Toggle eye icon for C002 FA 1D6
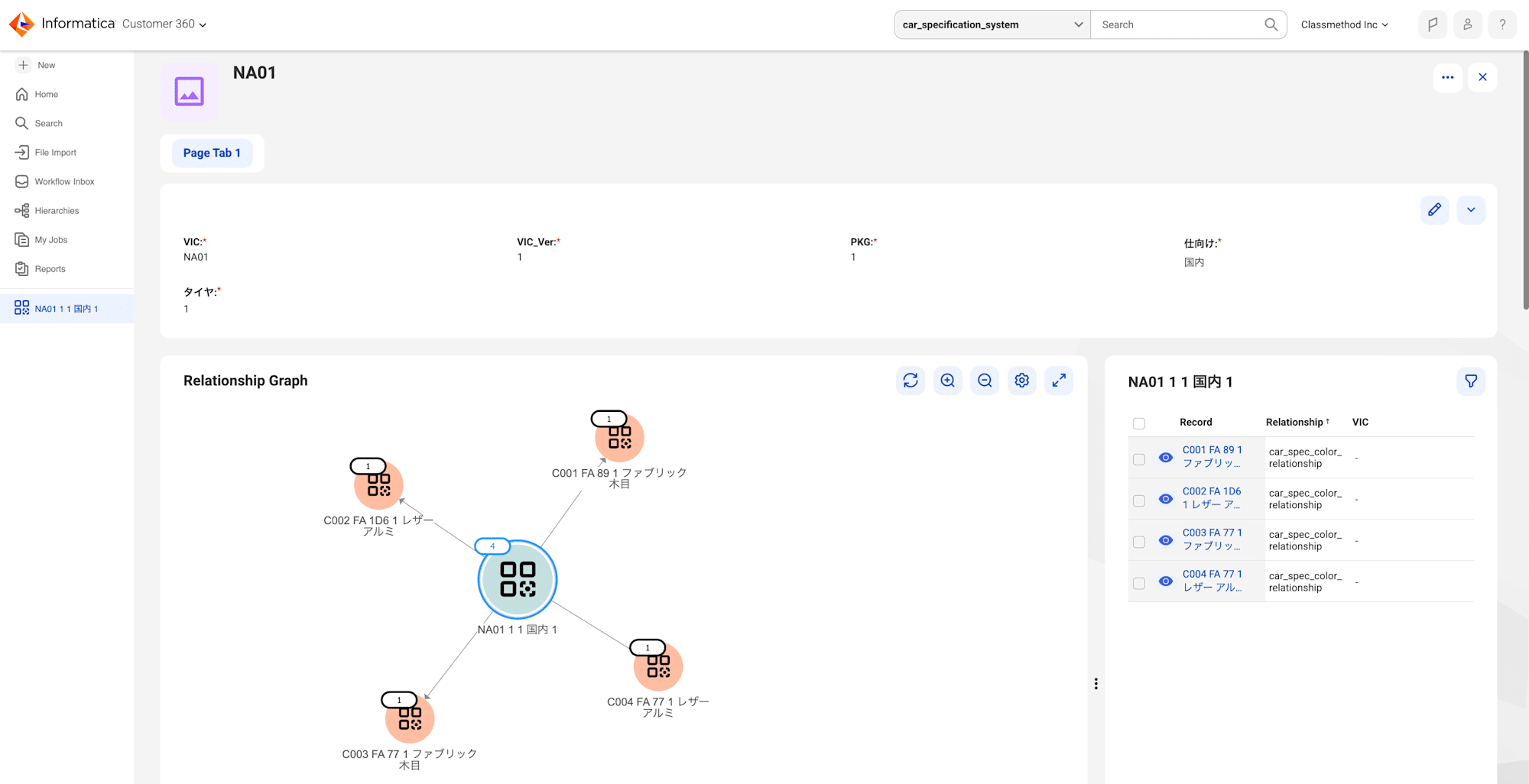The image size is (1529, 784). 1166,499
